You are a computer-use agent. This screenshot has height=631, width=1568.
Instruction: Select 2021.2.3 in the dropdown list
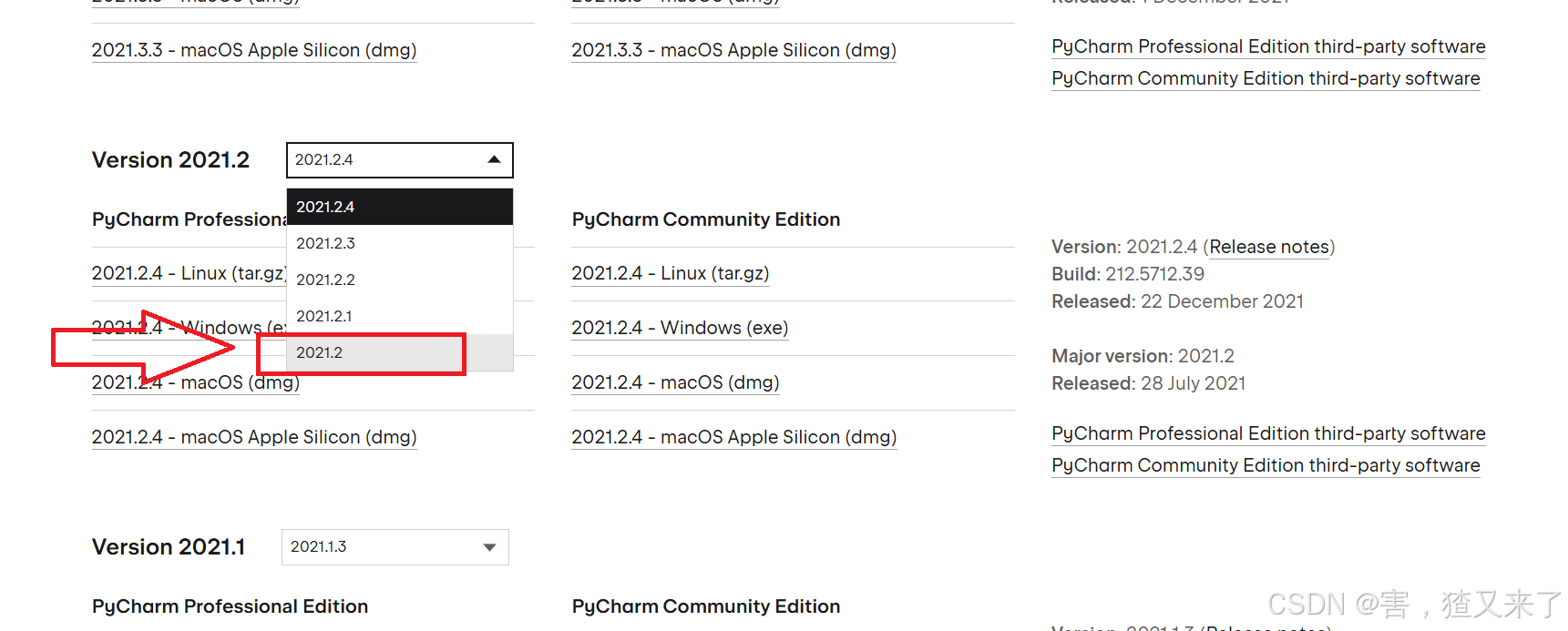click(400, 243)
